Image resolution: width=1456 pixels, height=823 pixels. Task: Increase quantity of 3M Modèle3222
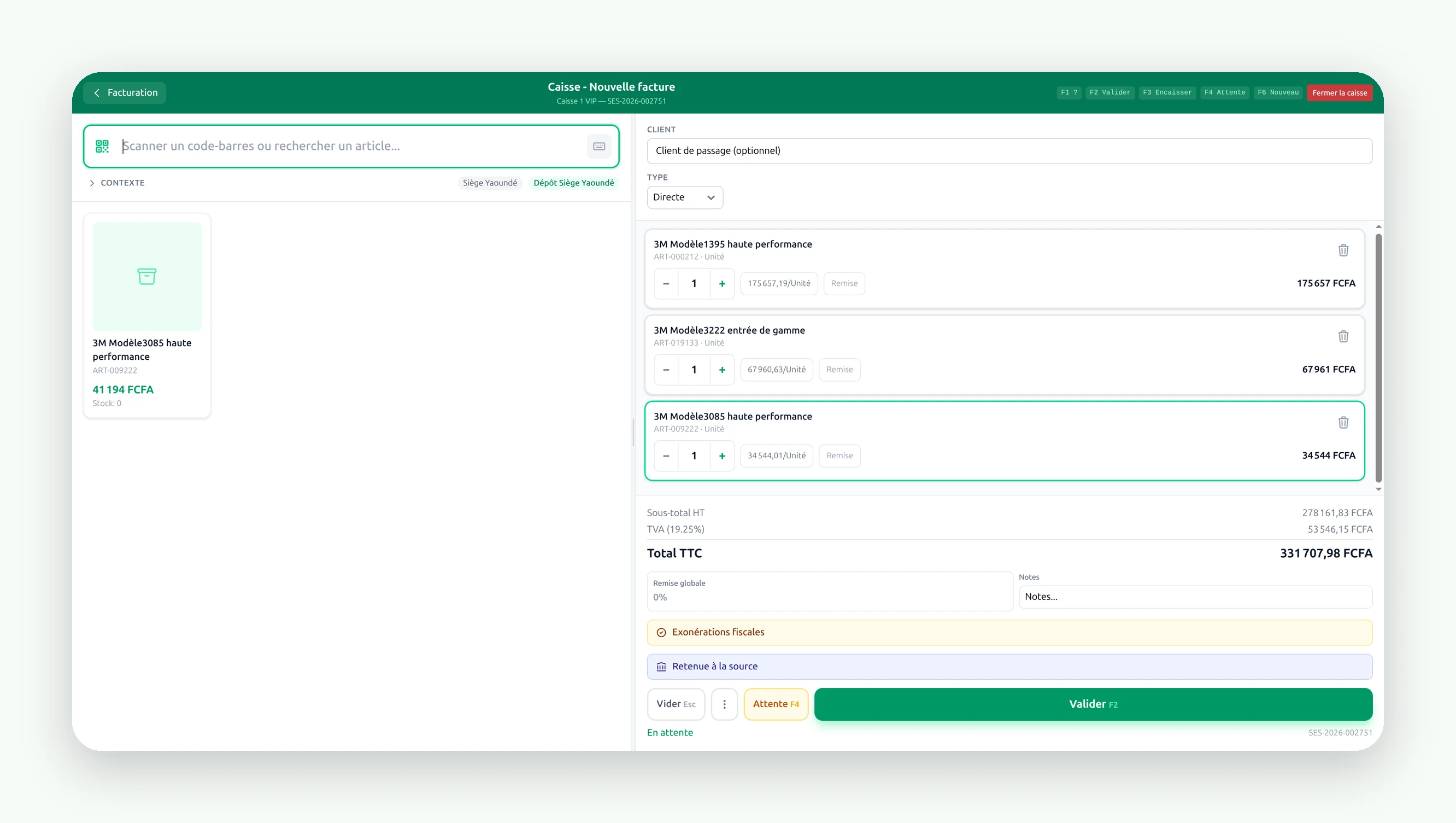[x=722, y=369]
